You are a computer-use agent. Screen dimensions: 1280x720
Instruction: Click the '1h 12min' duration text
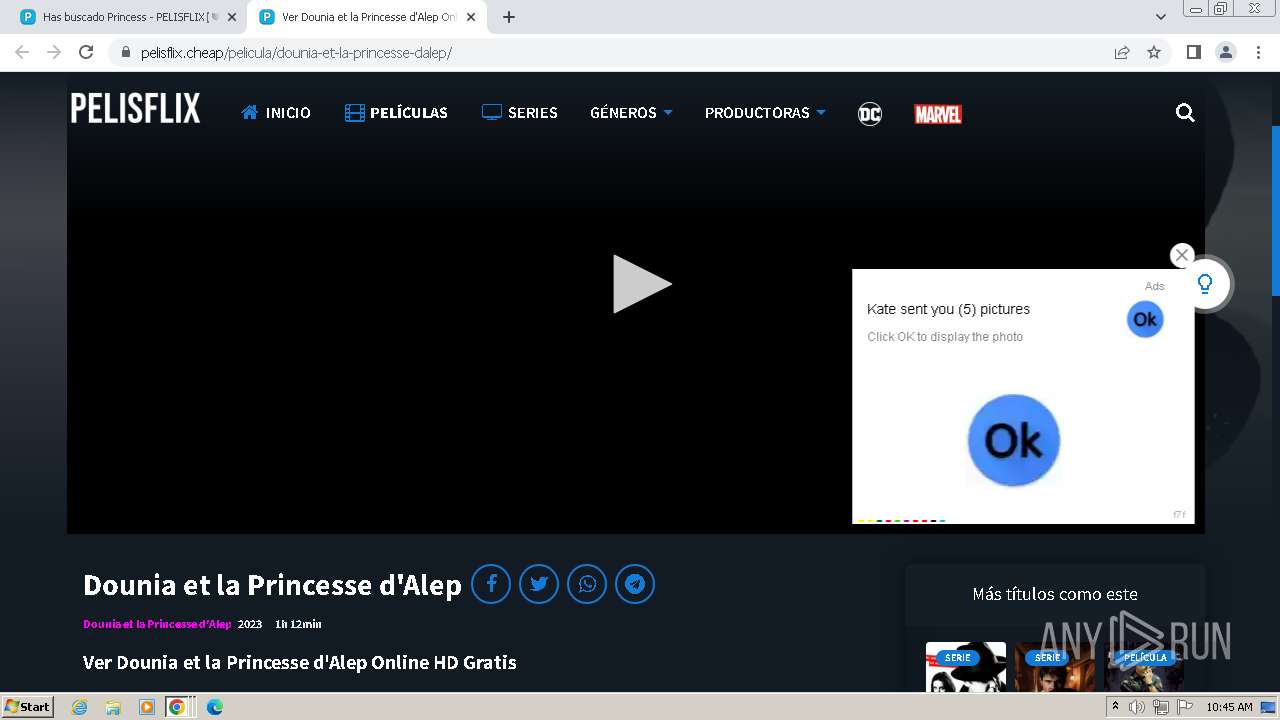click(298, 624)
